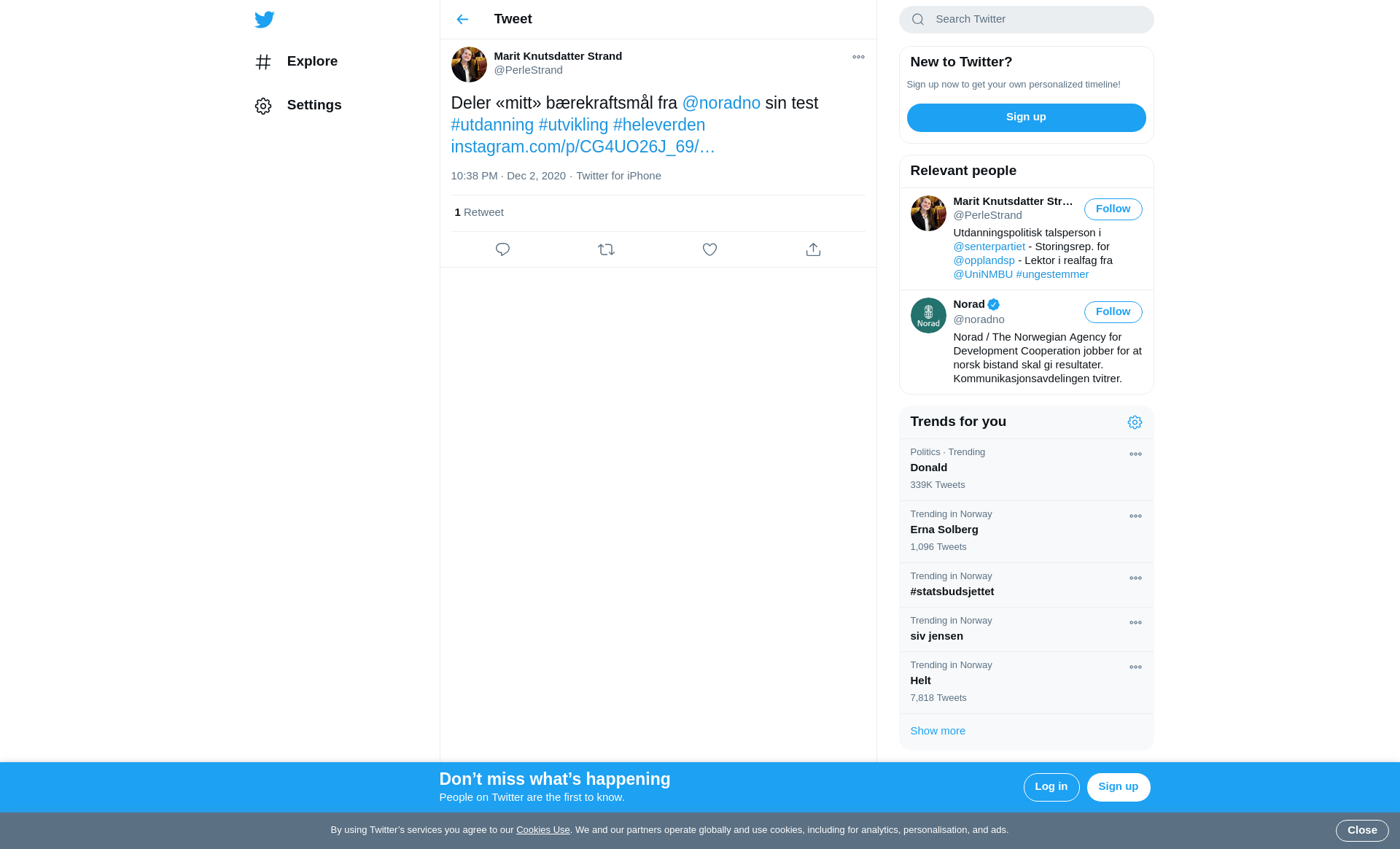The height and width of the screenshot is (849, 1400).
Task: Open the Trends settings gear icon
Action: tap(1135, 422)
